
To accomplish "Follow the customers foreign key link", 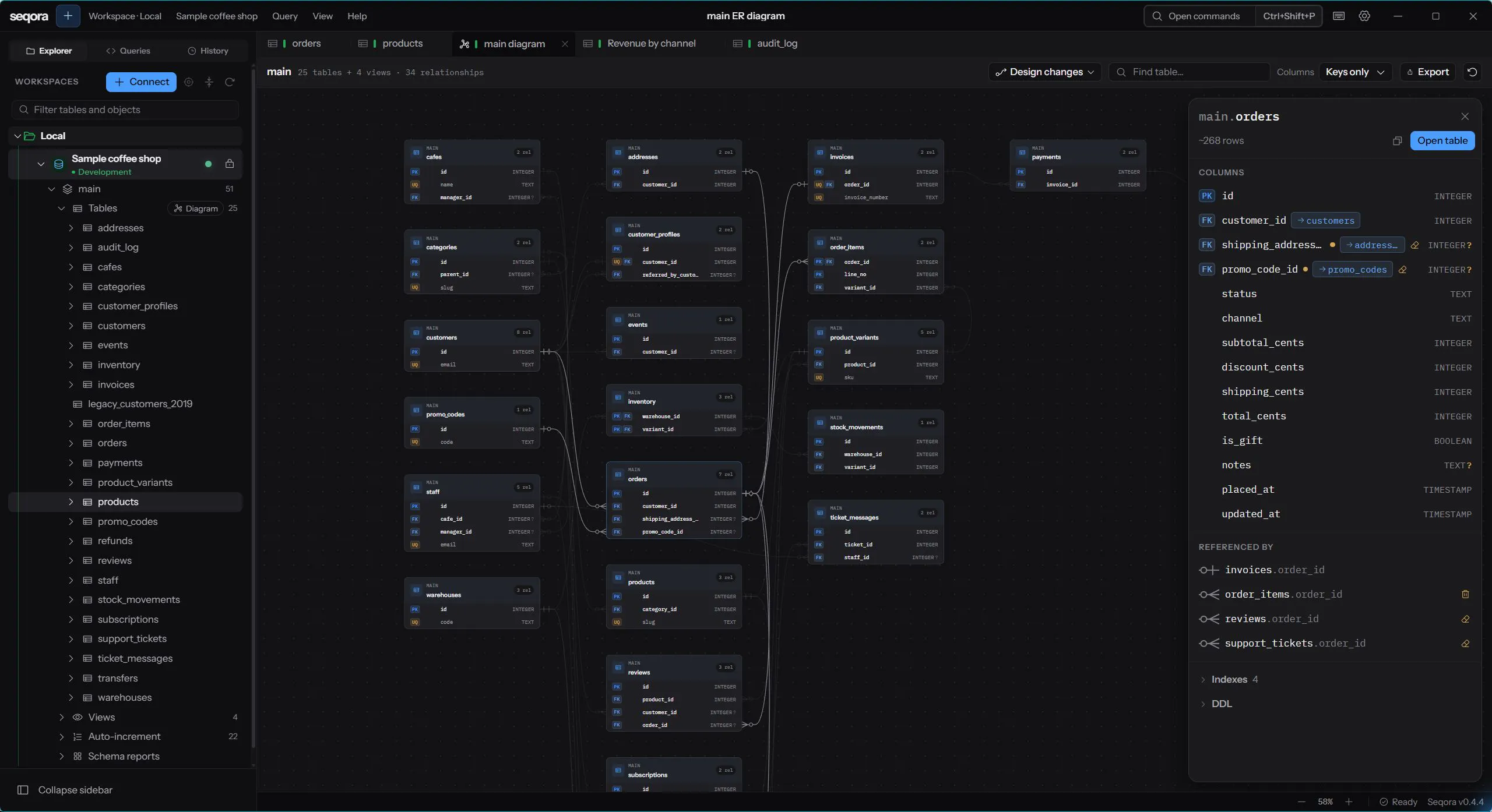I will click(1325, 221).
